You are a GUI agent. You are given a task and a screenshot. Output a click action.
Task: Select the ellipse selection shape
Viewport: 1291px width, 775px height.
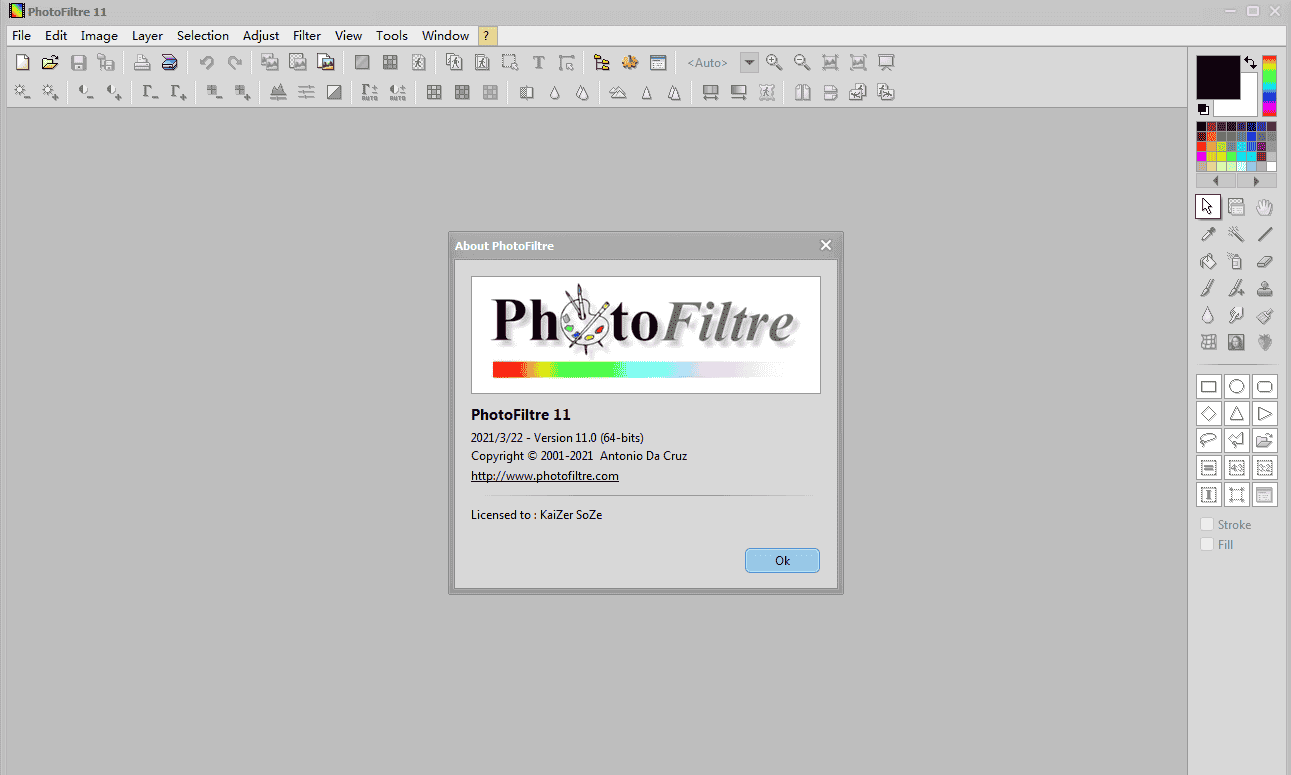point(1236,385)
